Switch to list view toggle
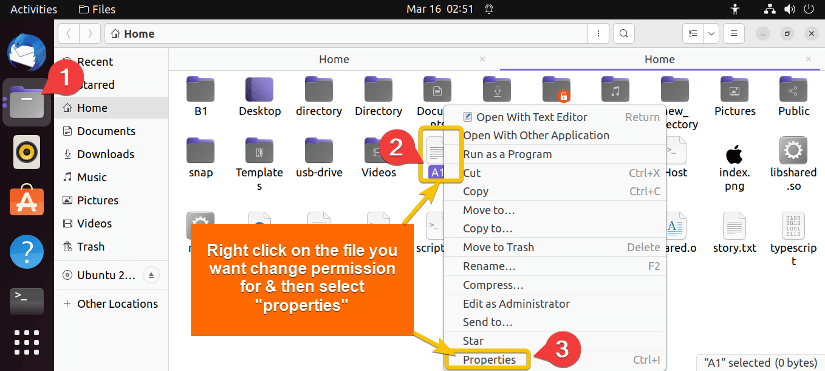Image resolution: width=825 pixels, height=371 pixels. pos(693,34)
